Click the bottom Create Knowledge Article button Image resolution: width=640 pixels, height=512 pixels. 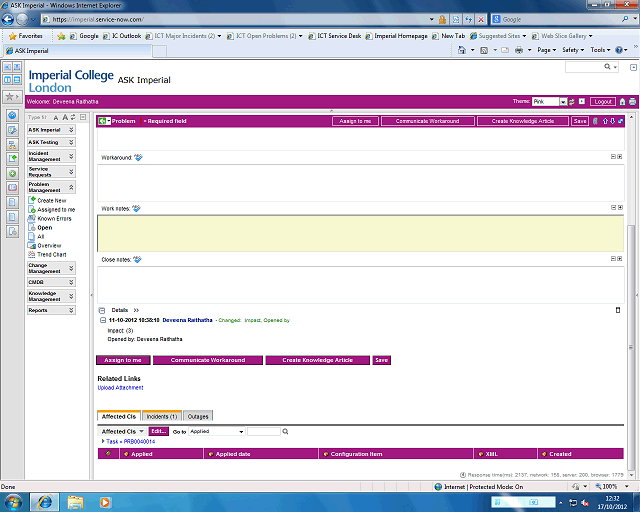(317, 360)
